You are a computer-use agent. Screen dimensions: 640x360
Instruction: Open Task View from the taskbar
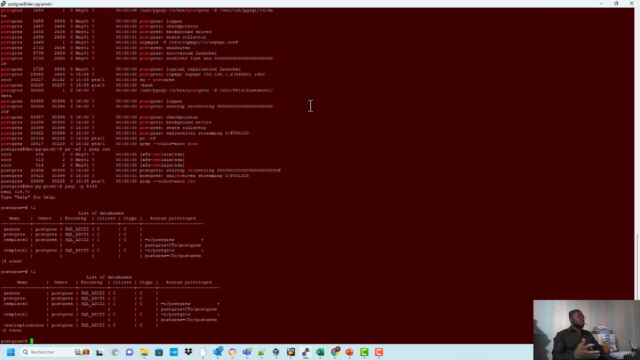(100, 352)
